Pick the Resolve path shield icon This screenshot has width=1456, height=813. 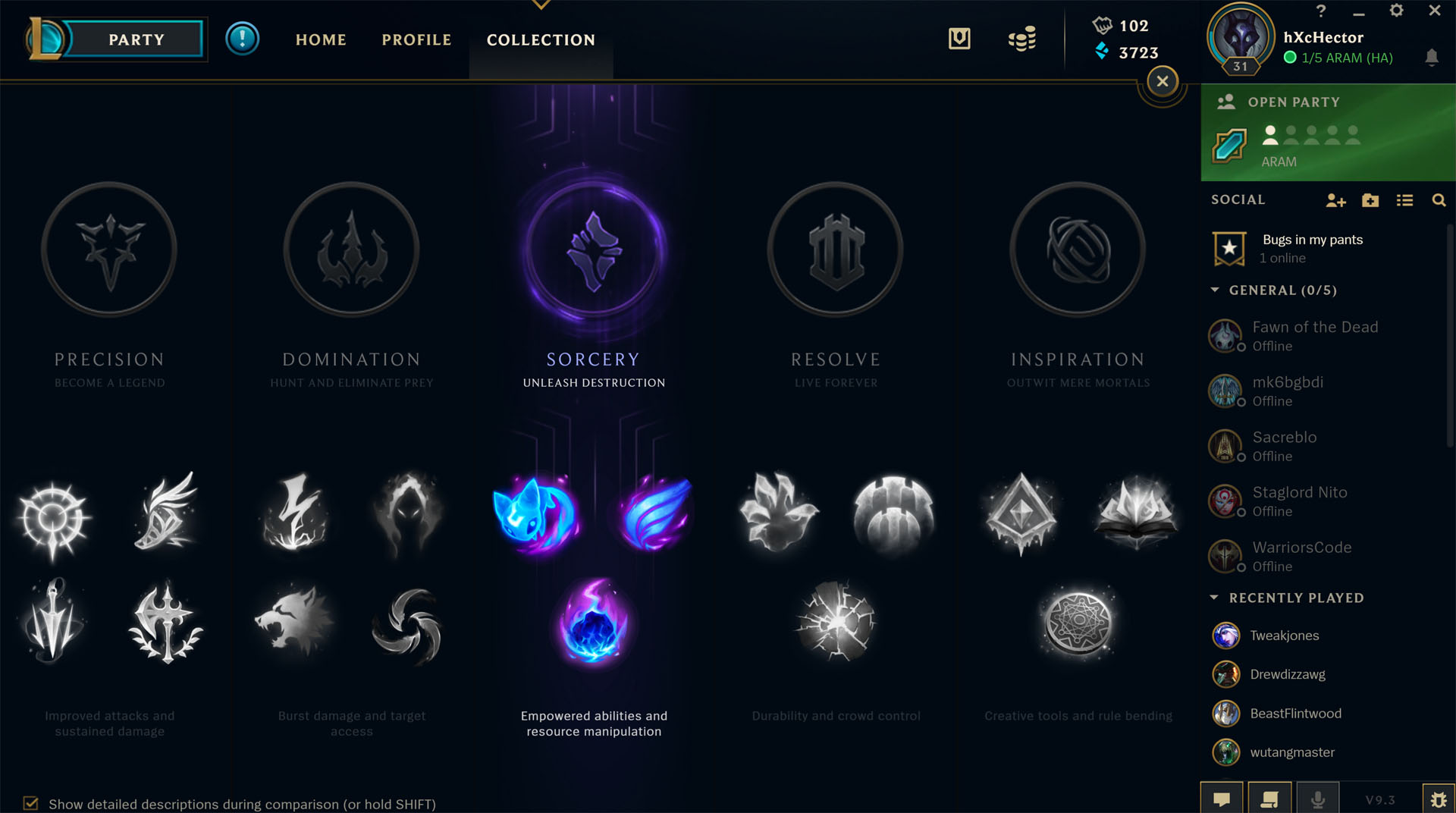(836, 250)
